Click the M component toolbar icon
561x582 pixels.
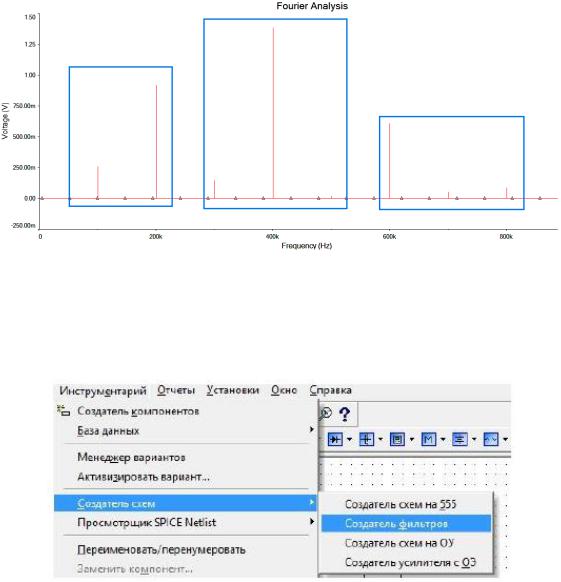pos(428,439)
